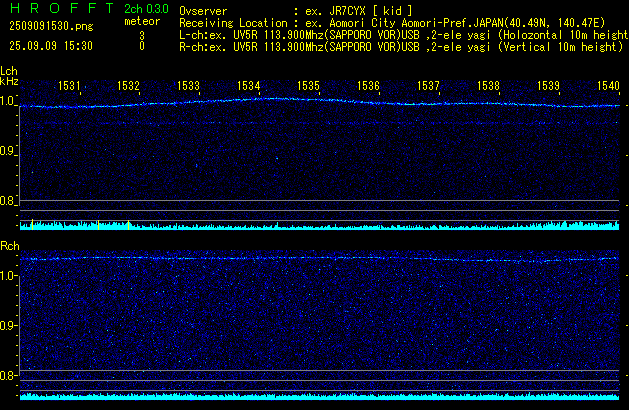Click the Ovserver JR7CYX line
Viewport: 629px width, 410px height.
(296, 11)
